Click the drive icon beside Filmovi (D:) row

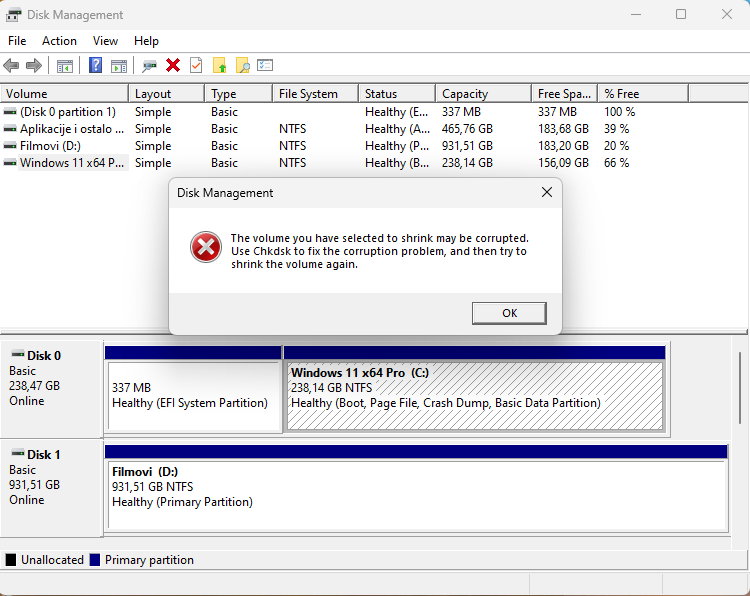tap(10, 146)
